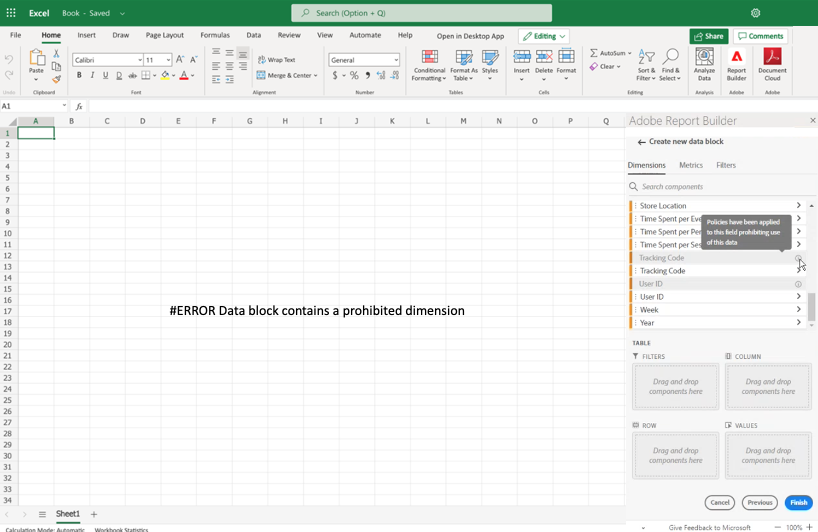Click the red font color swatch
This screenshot has width=818, height=532.
tap(183, 76)
